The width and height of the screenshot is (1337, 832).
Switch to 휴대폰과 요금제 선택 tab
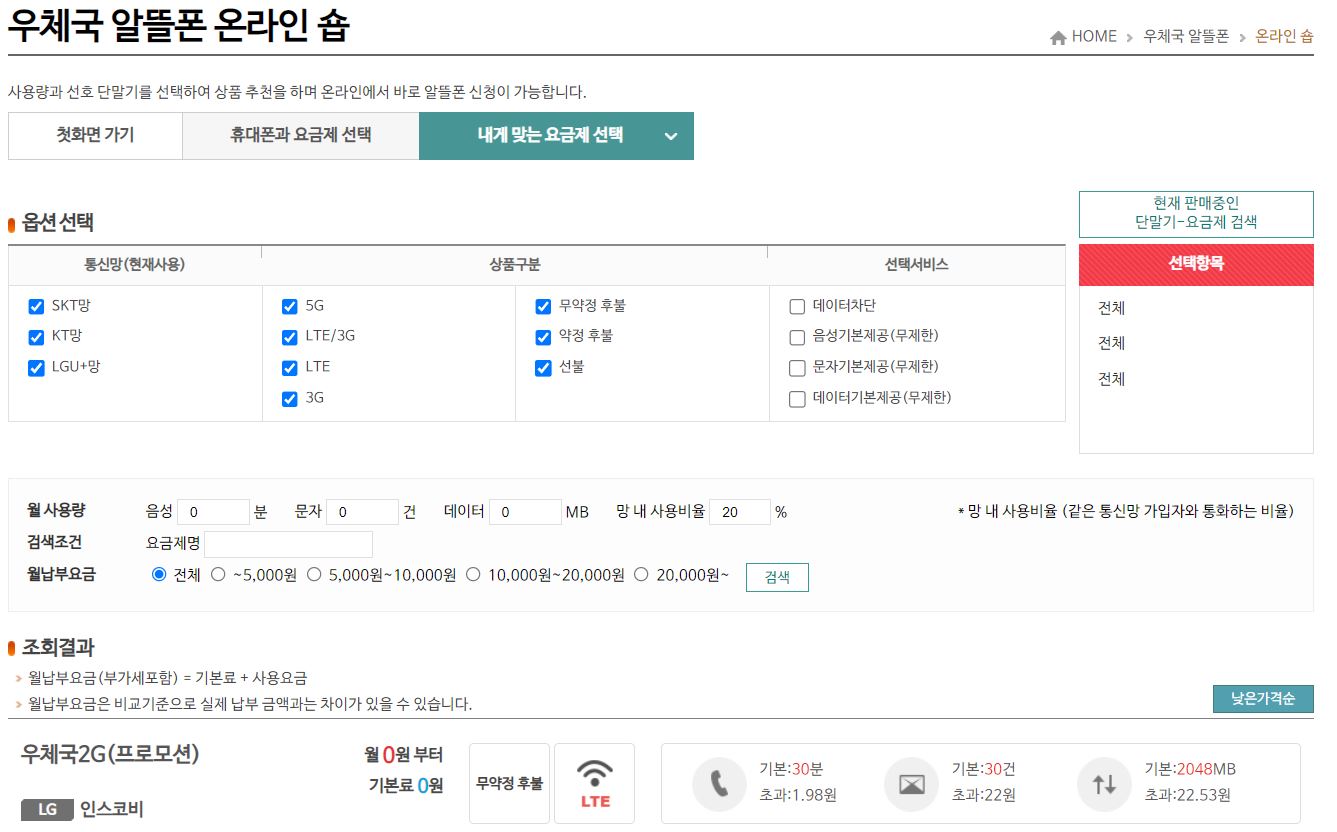pyautogui.click(x=301, y=135)
